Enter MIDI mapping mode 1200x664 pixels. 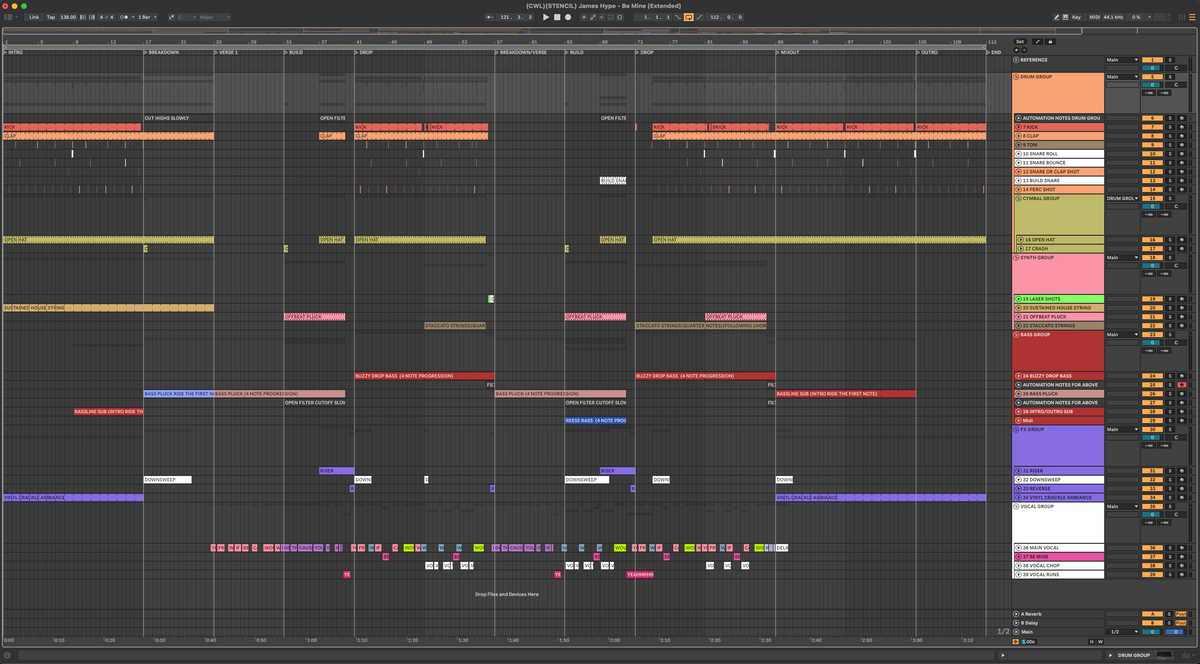1095,17
